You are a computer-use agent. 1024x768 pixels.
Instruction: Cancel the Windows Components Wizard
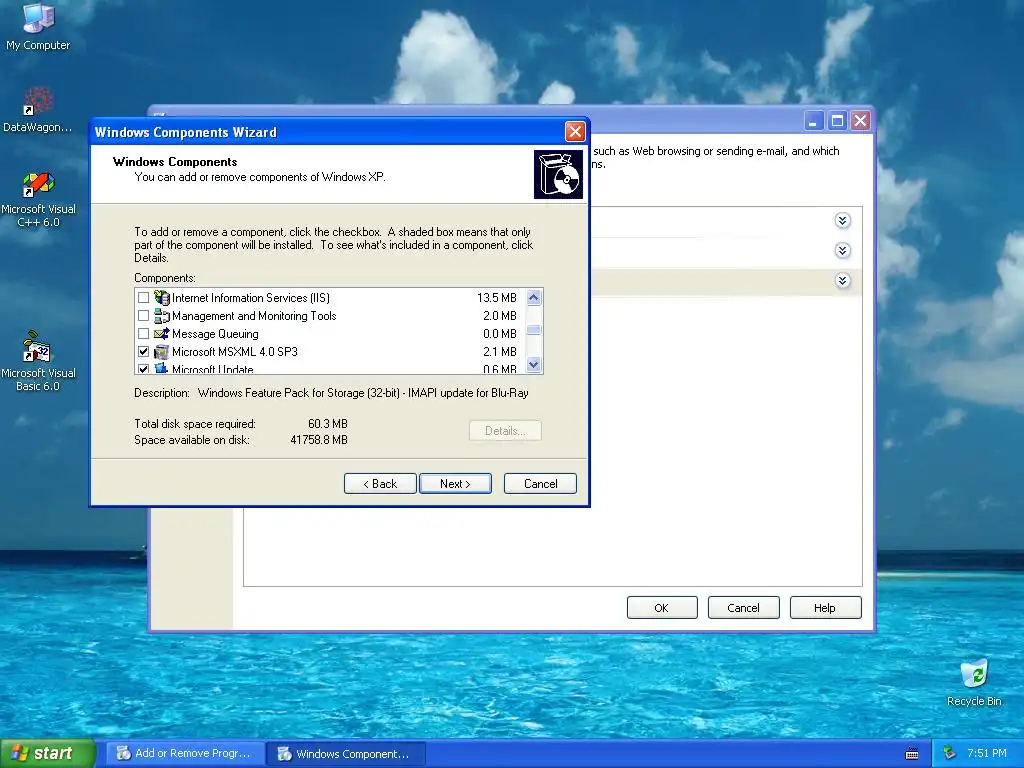pyautogui.click(x=540, y=484)
